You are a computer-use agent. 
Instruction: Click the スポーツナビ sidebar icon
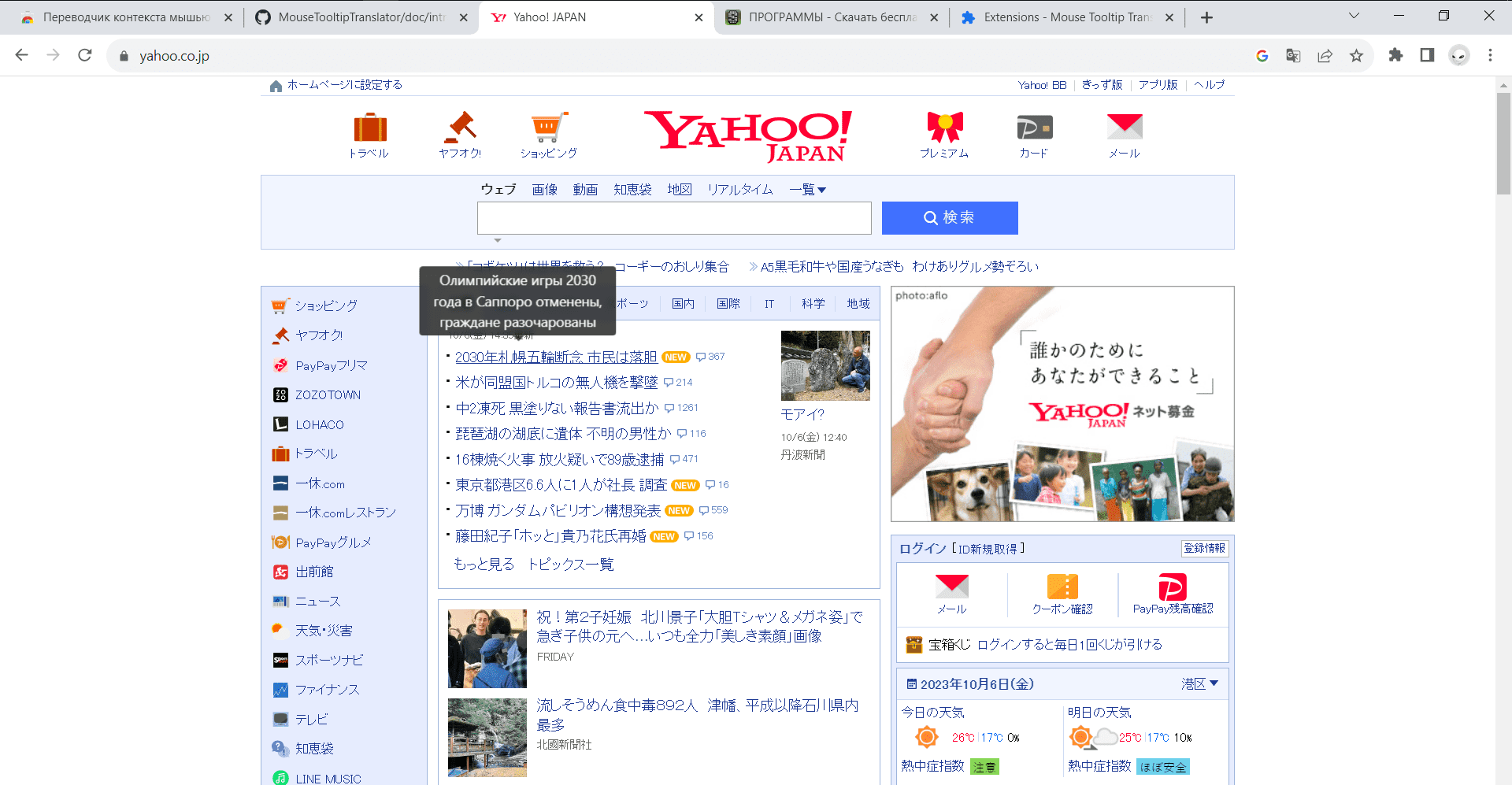point(280,660)
